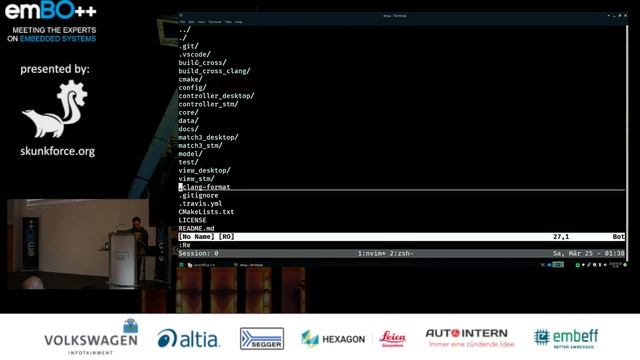Click the tmux Session: 0 label
The height and width of the screenshot is (360, 640).
pyautogui.click(x=198, y=253)
